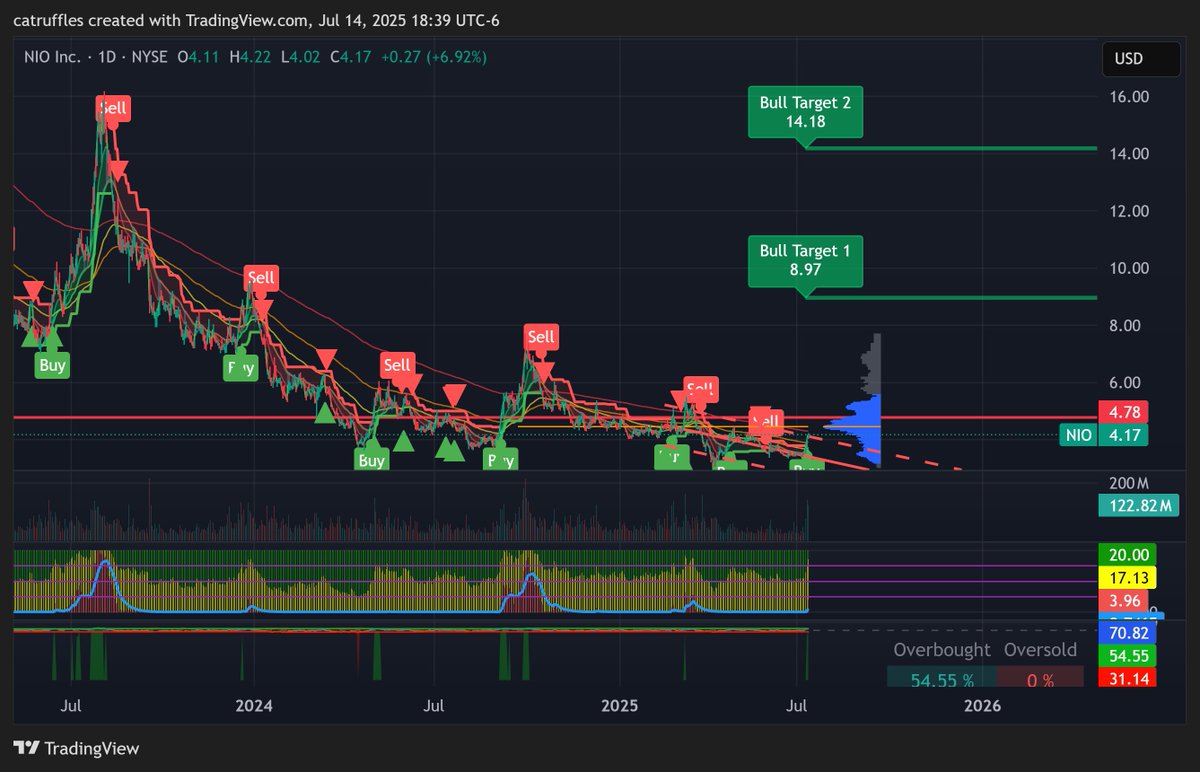
Task: Click the 8.00 price axis label
Action: pos(1125,325)
